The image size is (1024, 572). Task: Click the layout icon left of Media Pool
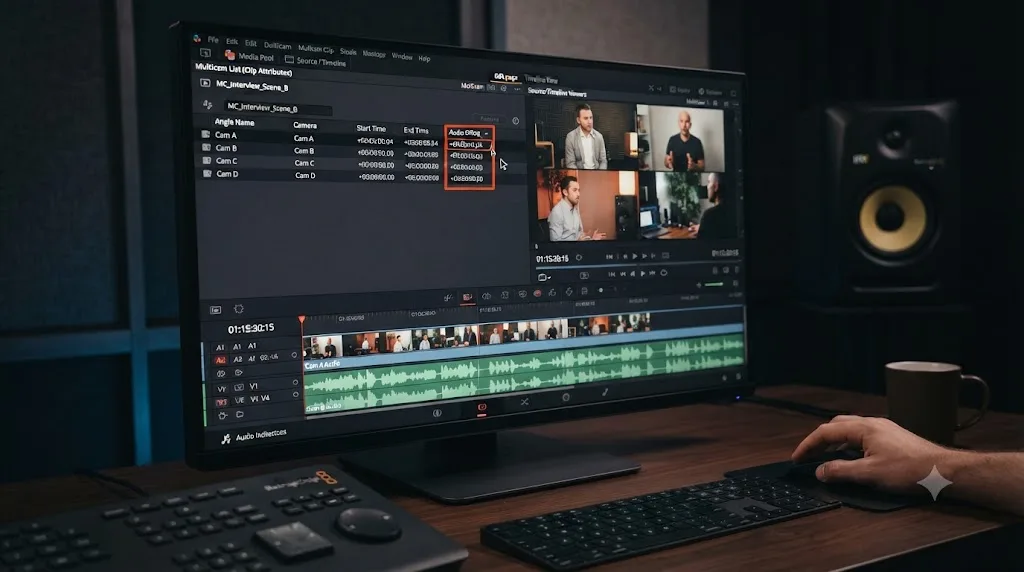click(206, 53)
